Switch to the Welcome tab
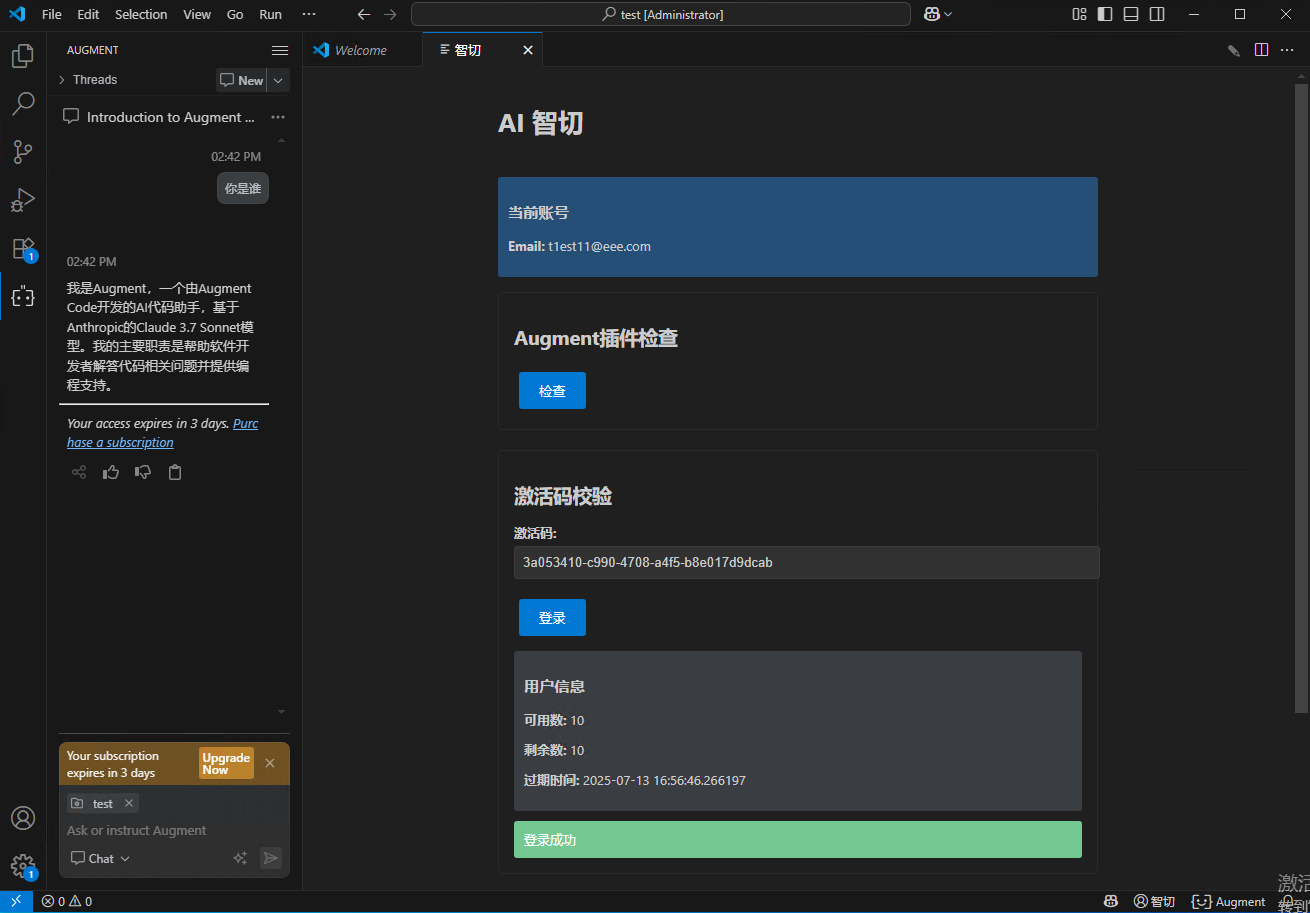The width and height of the screenshot is (1310, 913). pos(361,50)
